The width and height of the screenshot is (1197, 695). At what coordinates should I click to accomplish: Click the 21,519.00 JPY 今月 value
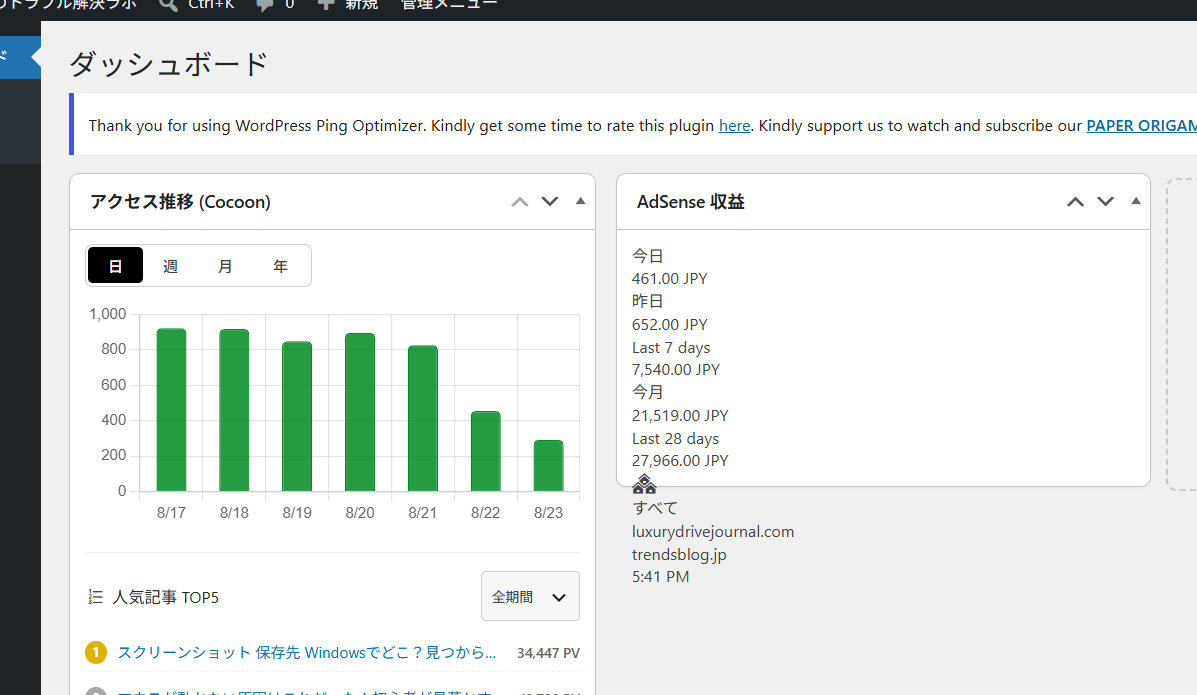[x=680, y=415]
